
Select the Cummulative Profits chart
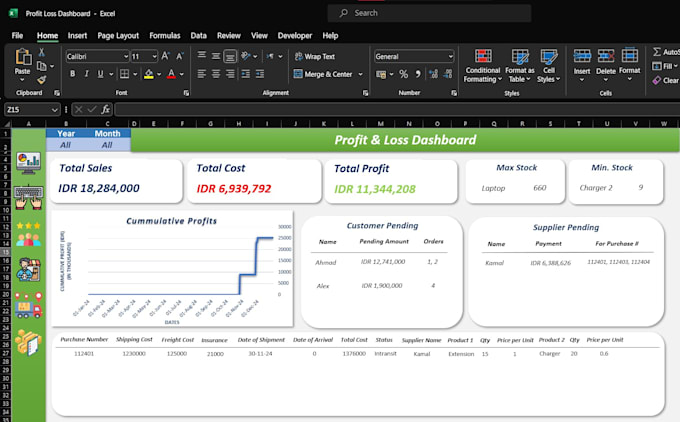(172, 268)
